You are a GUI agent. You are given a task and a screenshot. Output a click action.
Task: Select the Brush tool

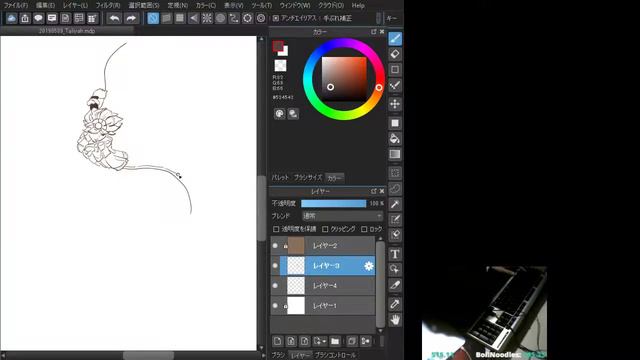(395, 39)
